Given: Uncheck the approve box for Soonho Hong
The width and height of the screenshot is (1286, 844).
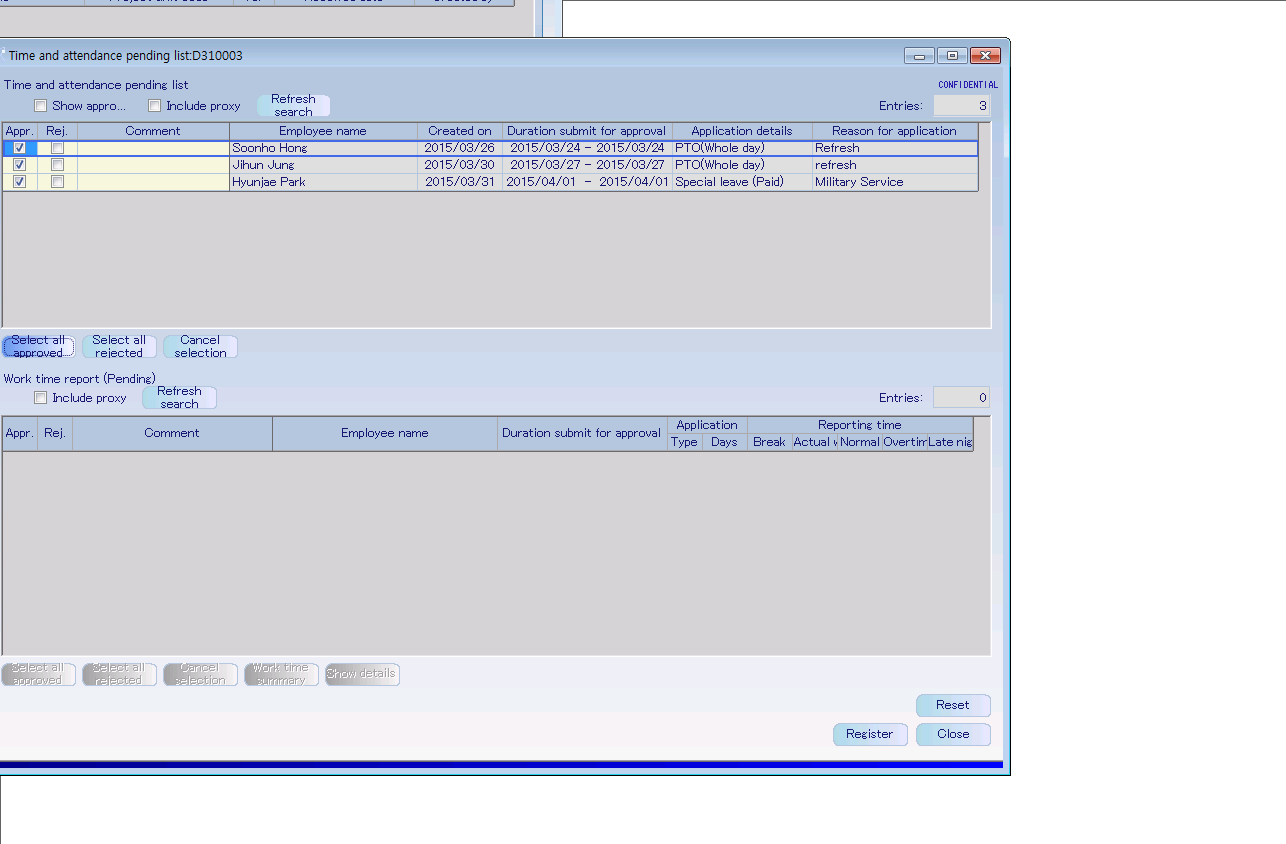Looking at the screenshot, I should (x=20, y=148).
